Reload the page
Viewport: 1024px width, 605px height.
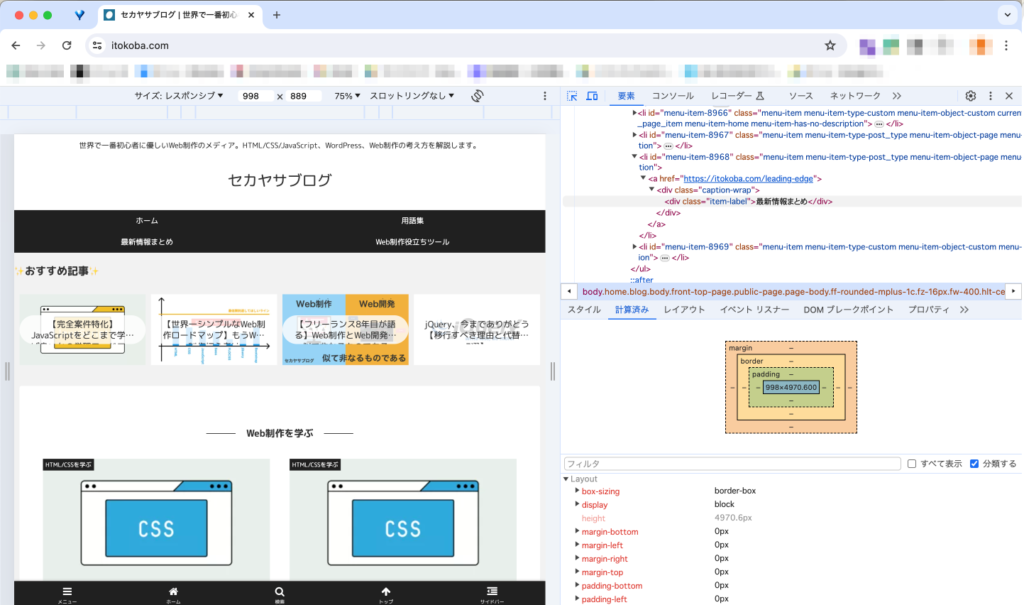[x=67, y=46]
